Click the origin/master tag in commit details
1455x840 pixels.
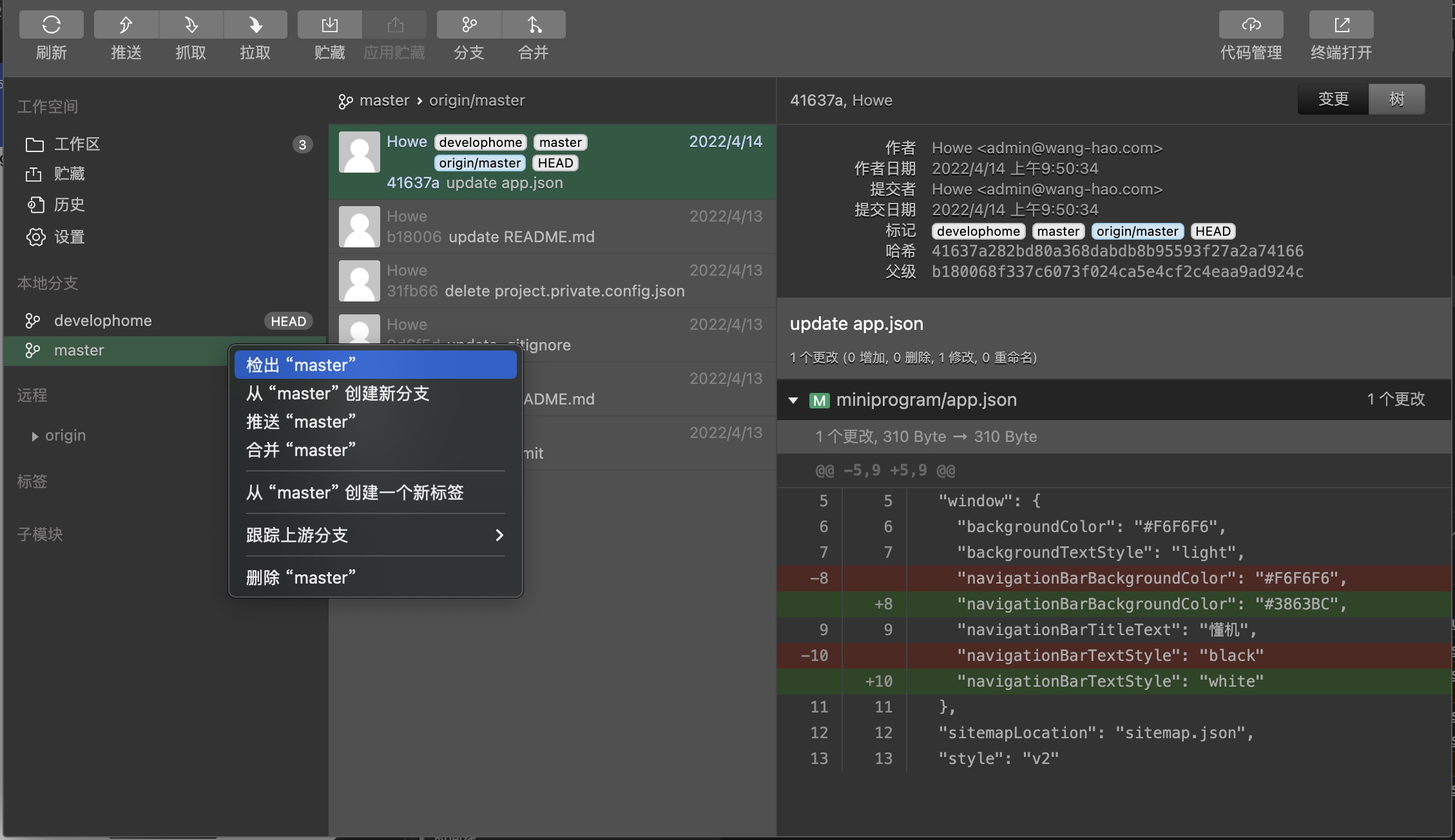(1137, 231)
